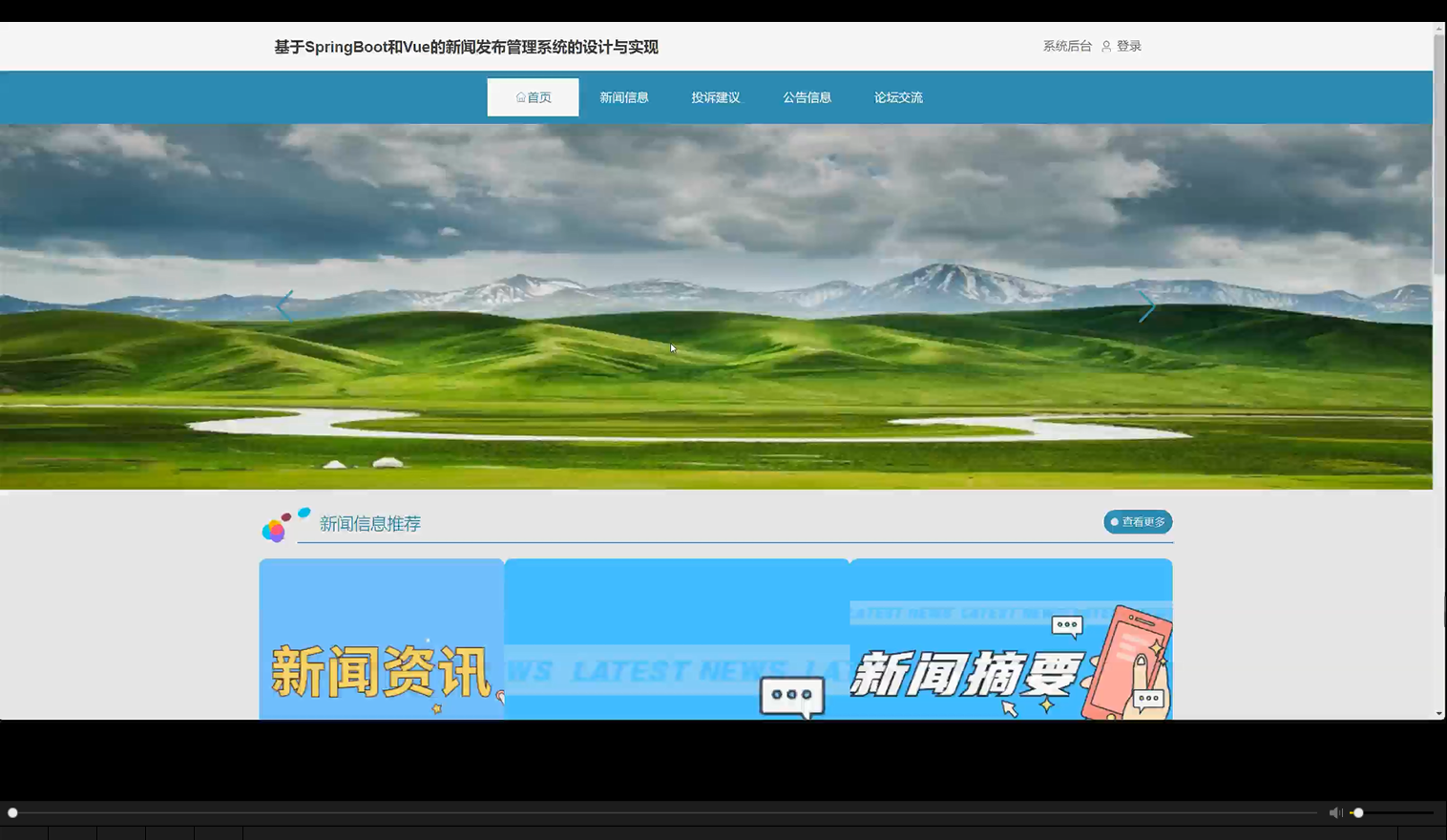1447x840 pixels.
Task: Click the dot icon inside the 查看更多 button
Action: (1114, 522)
